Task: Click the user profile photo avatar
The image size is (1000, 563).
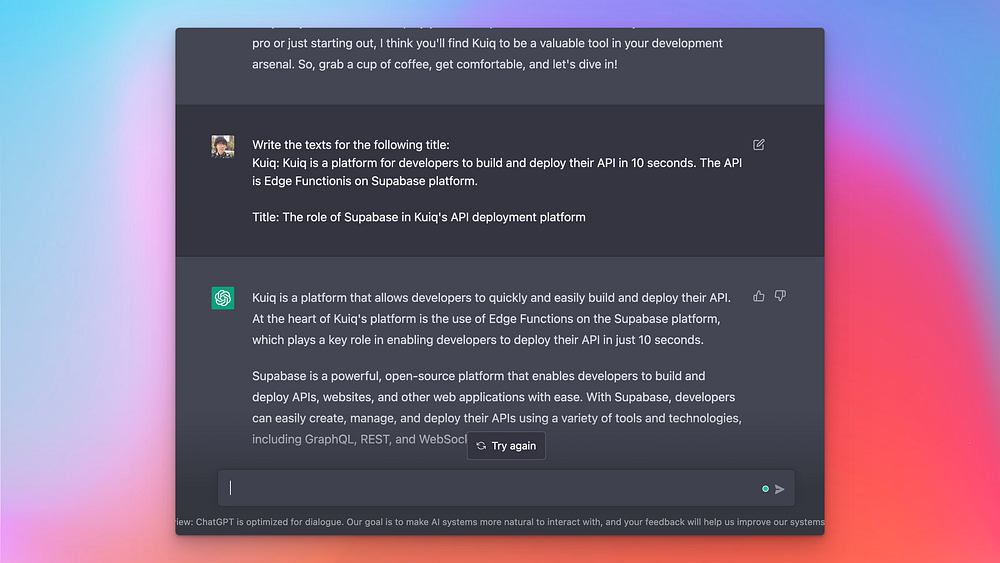Action: 223,146
